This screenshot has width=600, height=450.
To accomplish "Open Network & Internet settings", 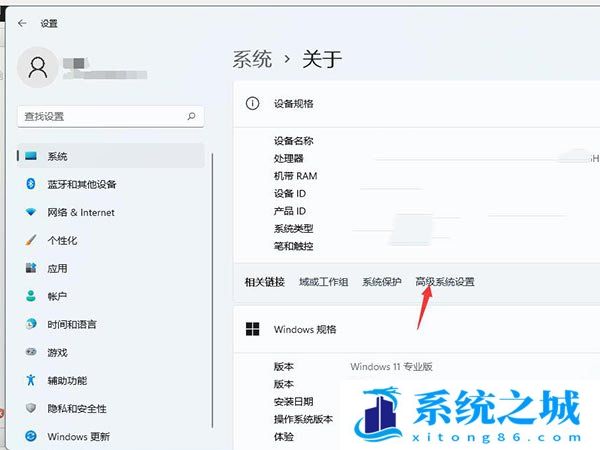I will click(80, 212).
